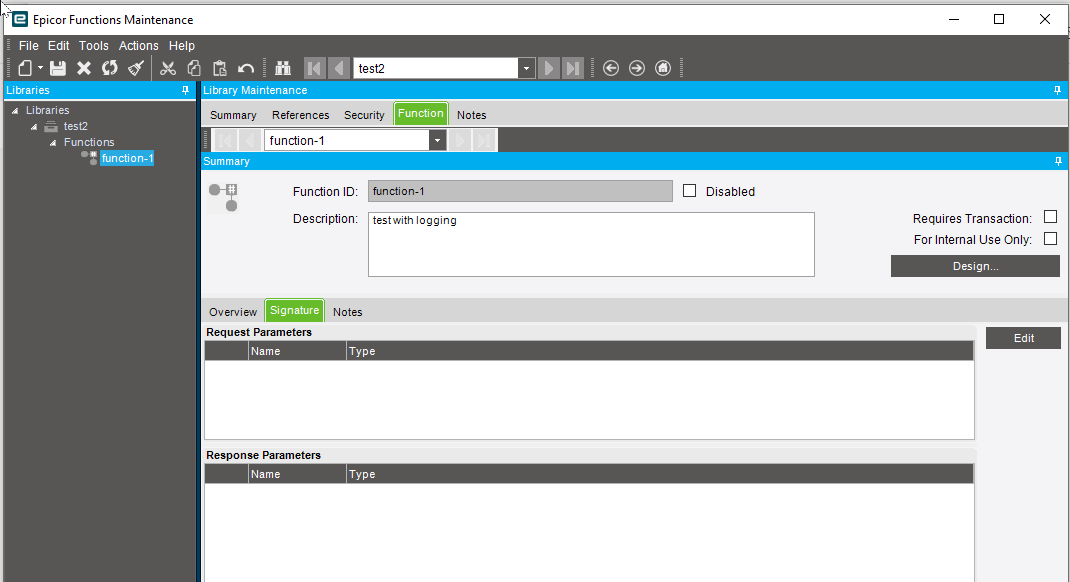Open the File menu
Viewport: 1070px width, 582px height.
coord(29,46)
